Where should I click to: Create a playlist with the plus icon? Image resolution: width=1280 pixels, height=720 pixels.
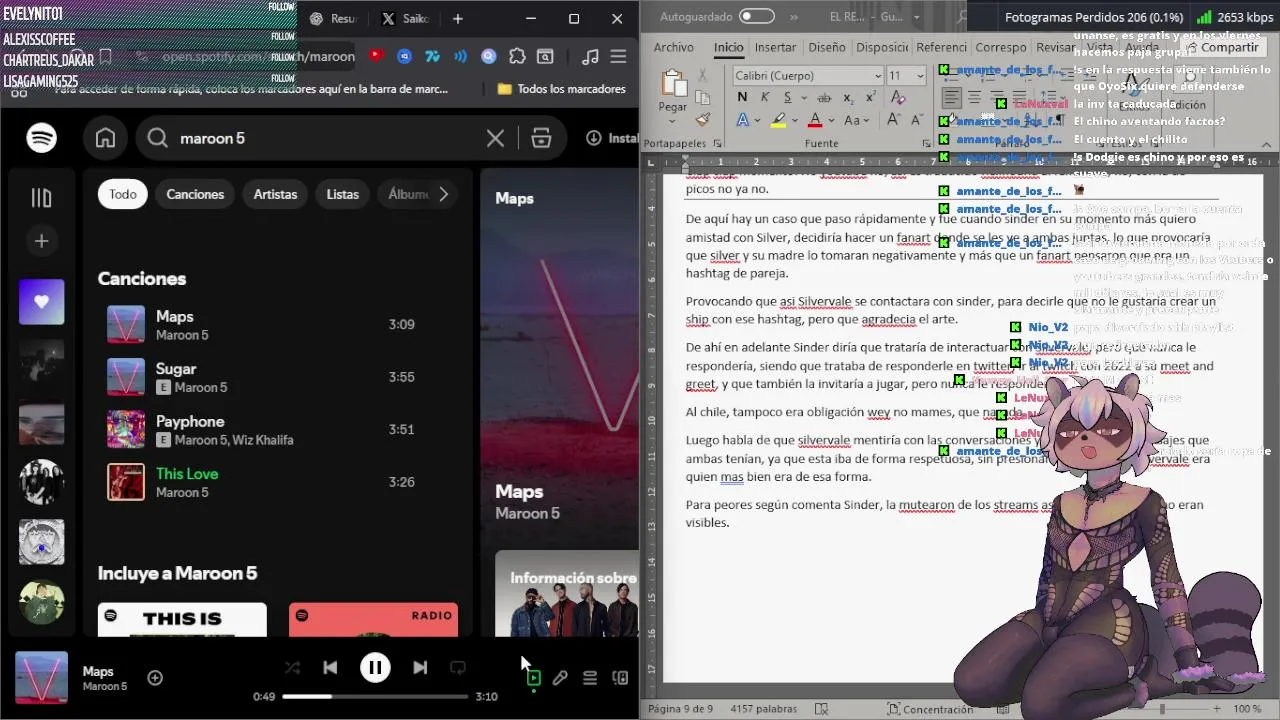(41, 241)
